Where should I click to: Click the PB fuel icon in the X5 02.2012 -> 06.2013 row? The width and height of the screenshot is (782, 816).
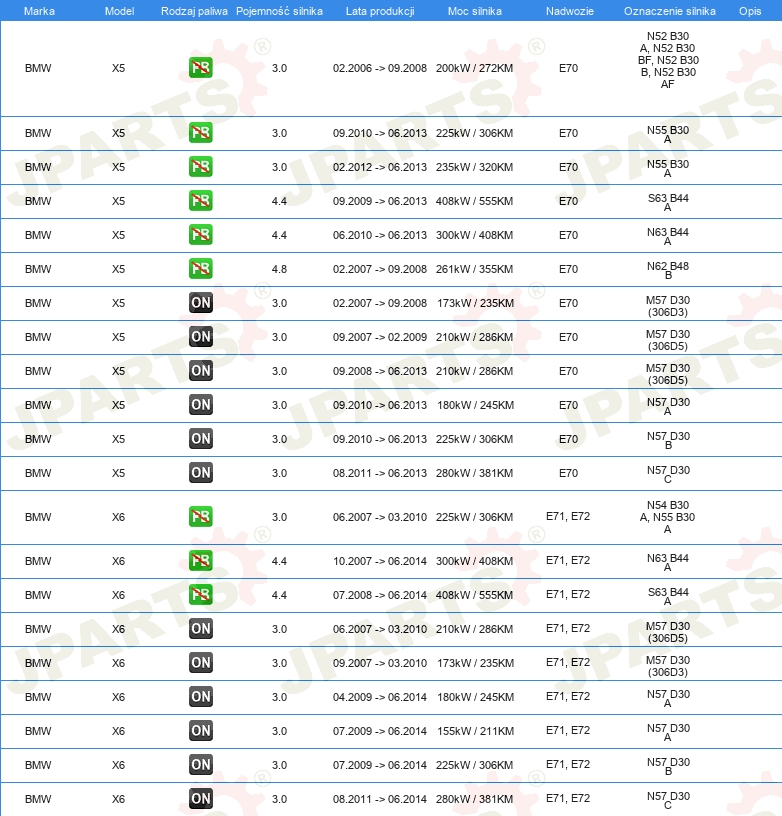click(x=200, y=167)
